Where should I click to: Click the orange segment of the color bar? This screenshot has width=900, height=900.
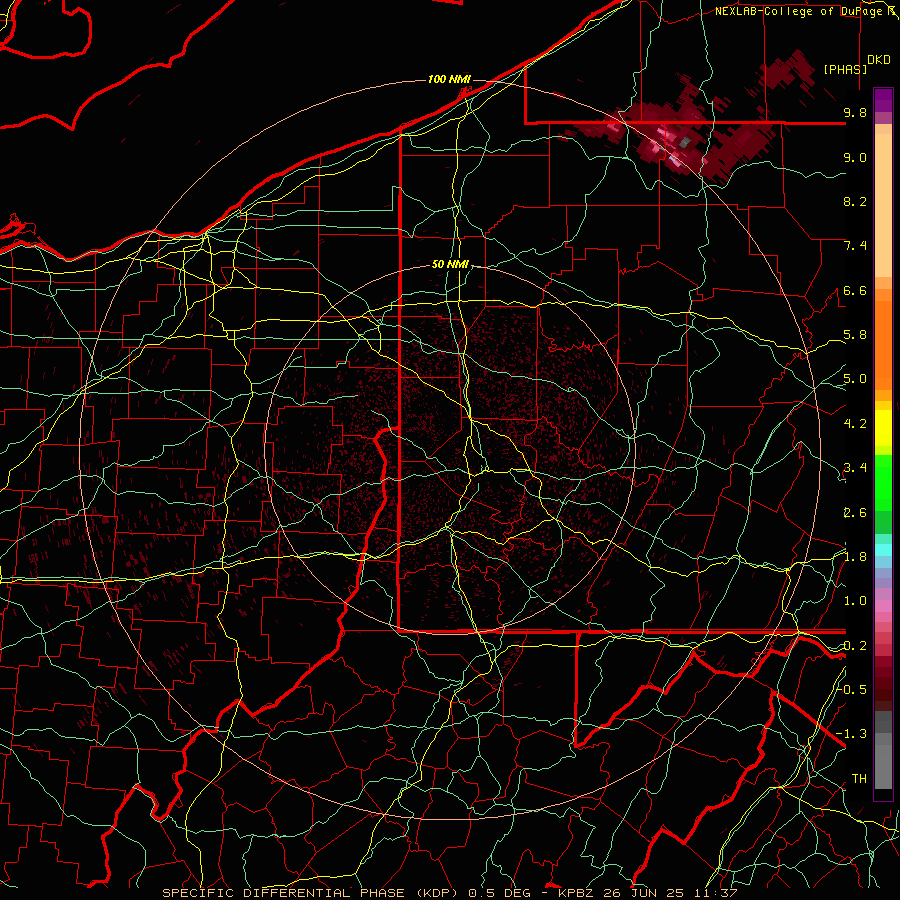coord(883,345)
